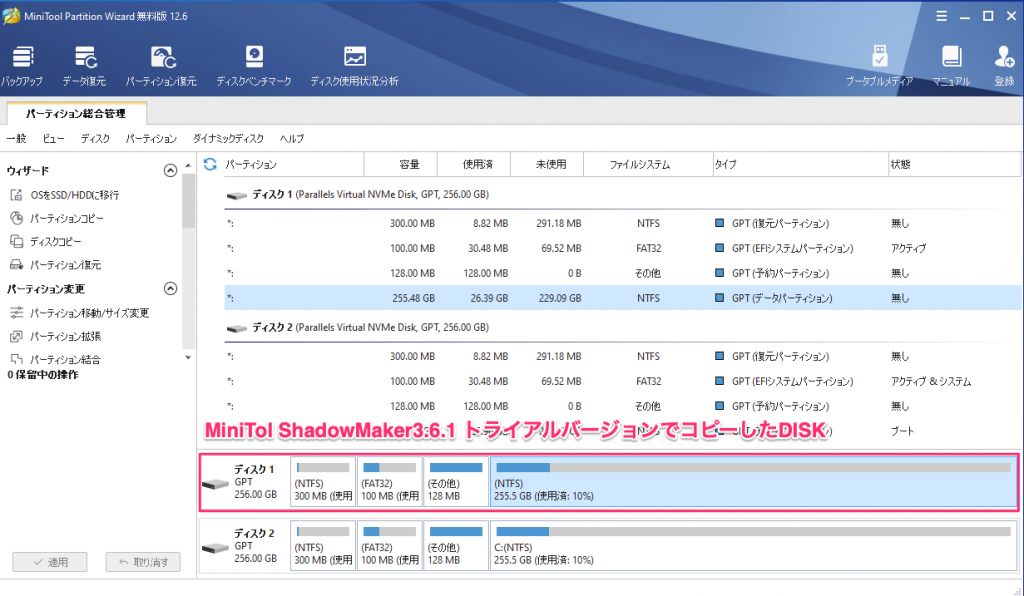Select Disk 1 100.00 MB FAT32 EFI row
The height and width of the screenshot is (596, 1024).
click(622, 248)
